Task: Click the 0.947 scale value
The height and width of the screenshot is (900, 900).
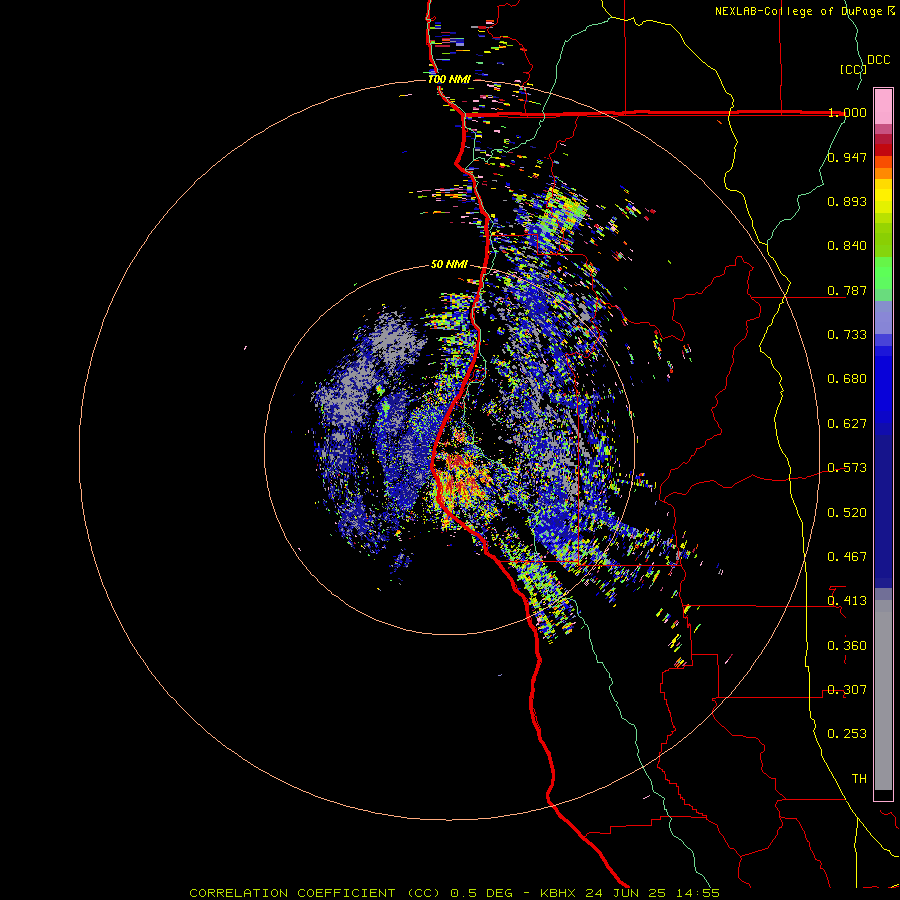Action: (847, 157)
